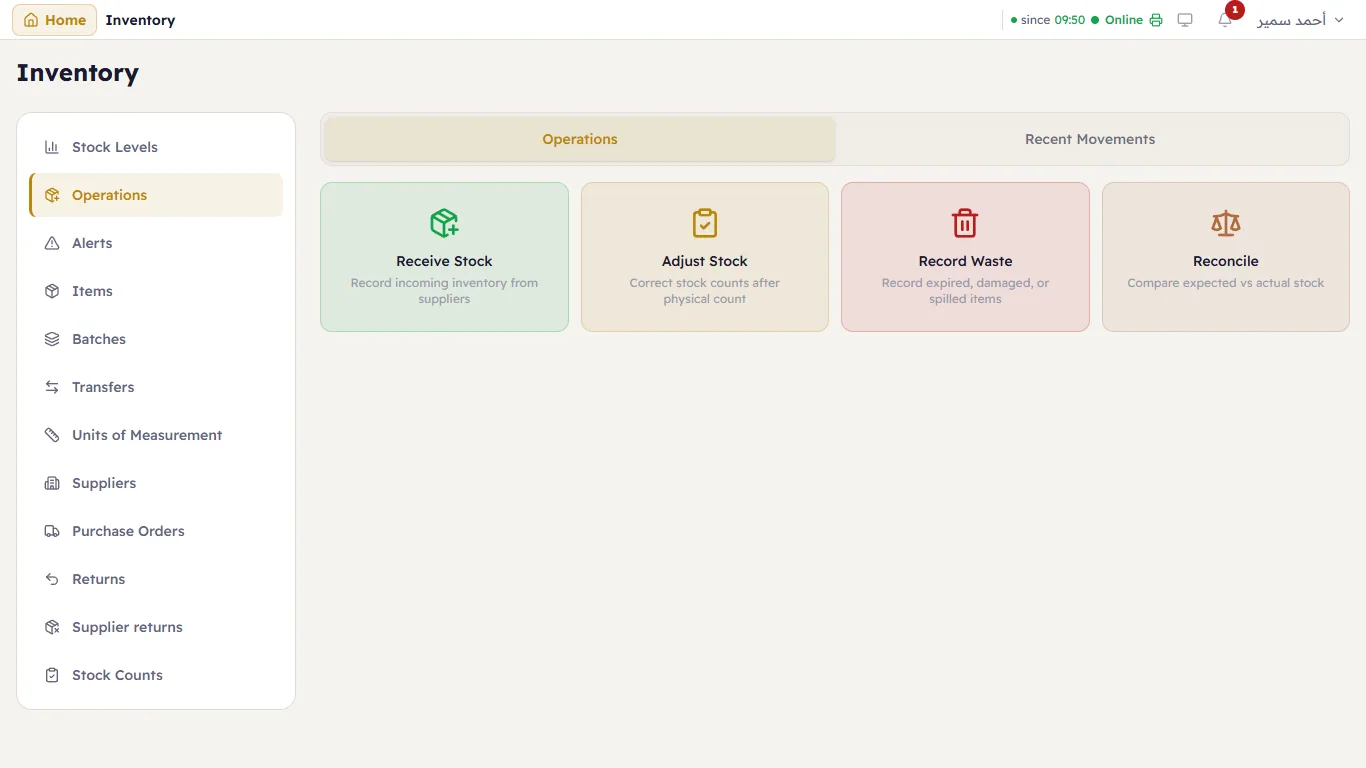Screen dimensions: 1366x768
Task: Click the Items cube icon
Action: 52,291
